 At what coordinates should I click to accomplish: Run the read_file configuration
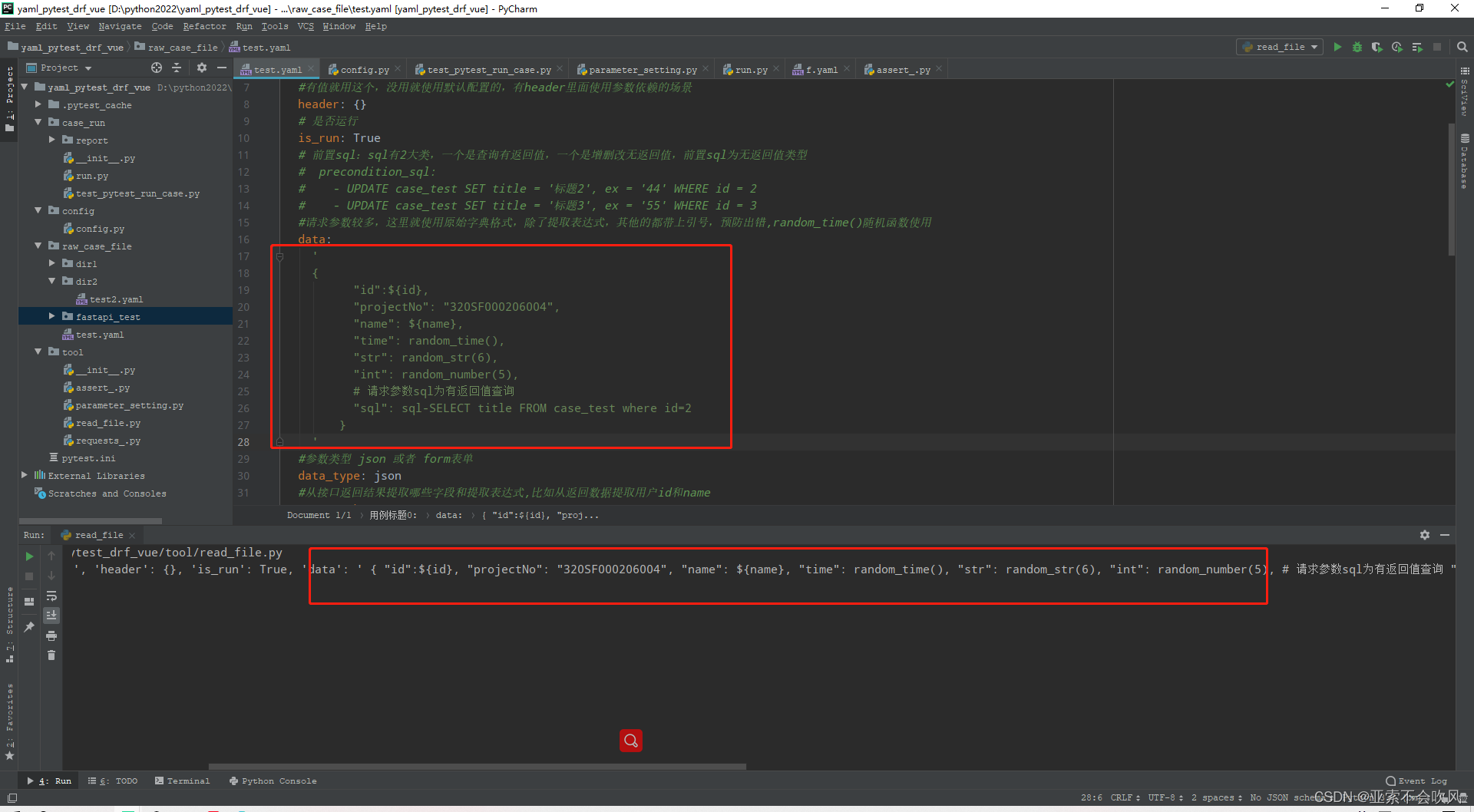[x=1337, y=48]
